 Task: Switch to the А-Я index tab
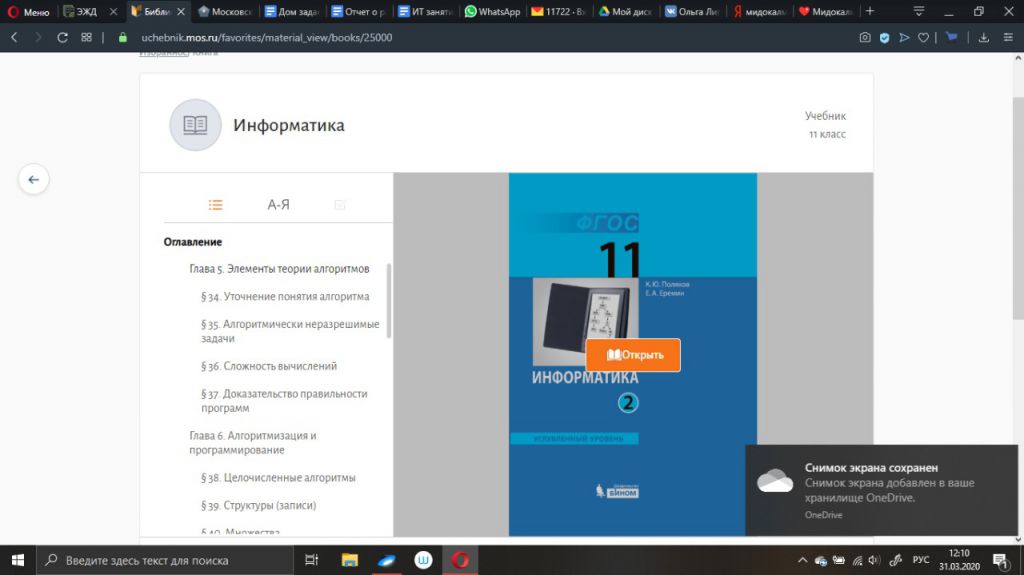[278, 205]
